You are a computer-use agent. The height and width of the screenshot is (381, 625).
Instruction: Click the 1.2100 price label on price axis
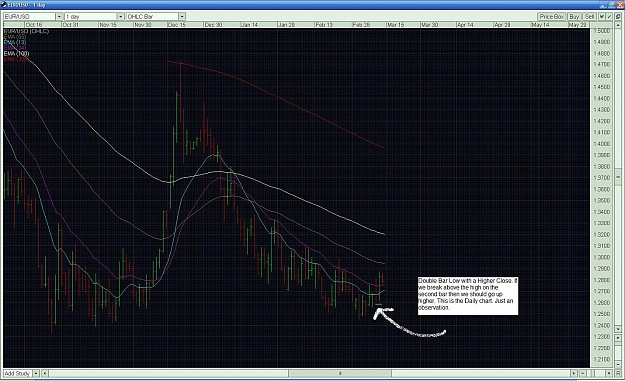point(601,359)
